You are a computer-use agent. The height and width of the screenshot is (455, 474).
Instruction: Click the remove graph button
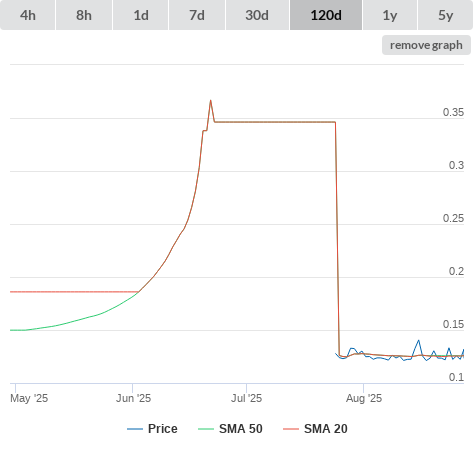[426, 45]
